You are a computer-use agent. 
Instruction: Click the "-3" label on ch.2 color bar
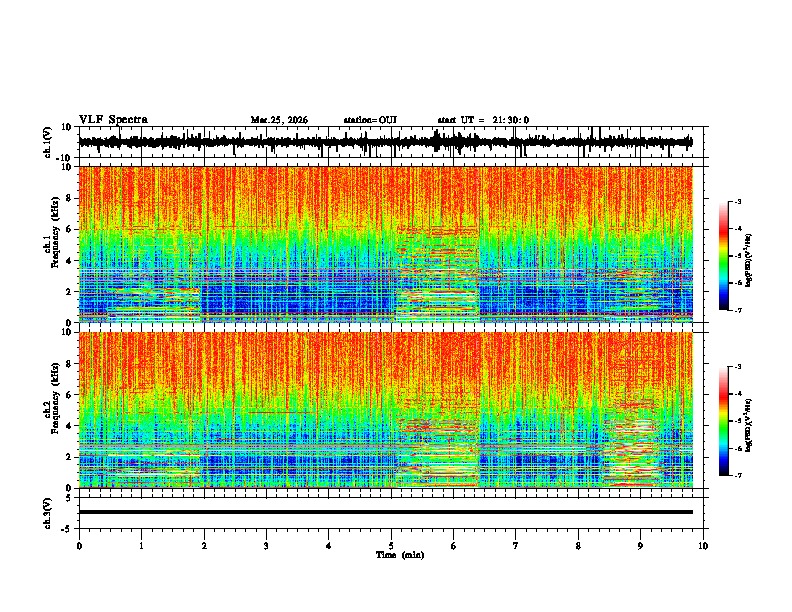[x=737, y=367]
